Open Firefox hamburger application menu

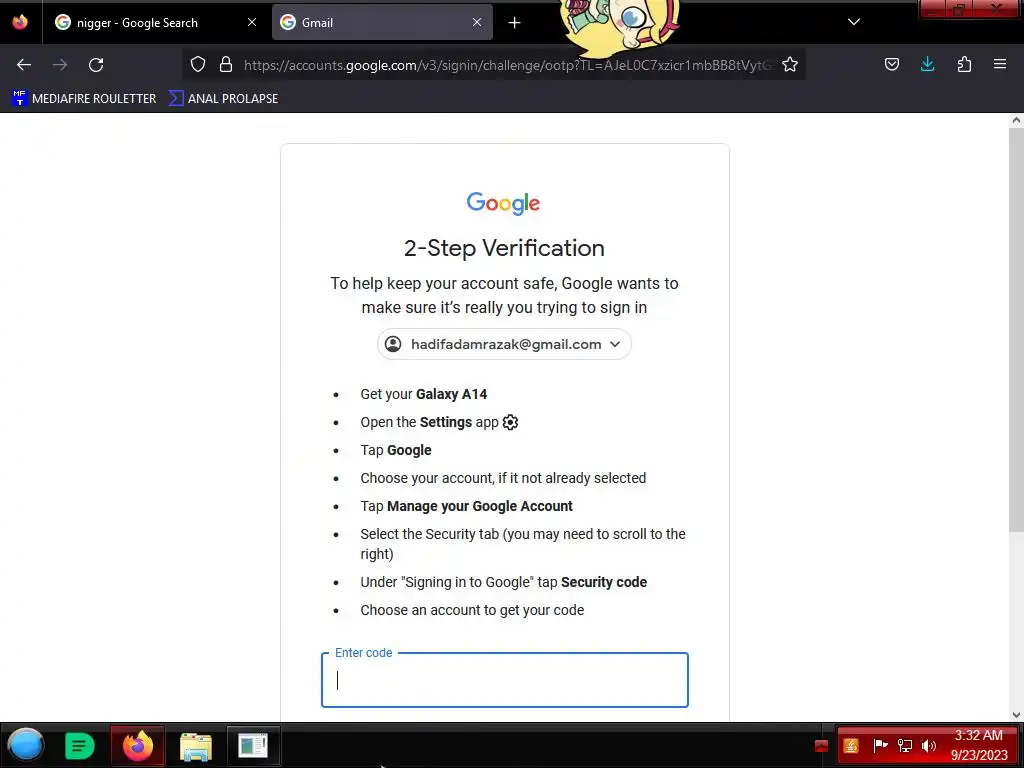point(1000,64)
